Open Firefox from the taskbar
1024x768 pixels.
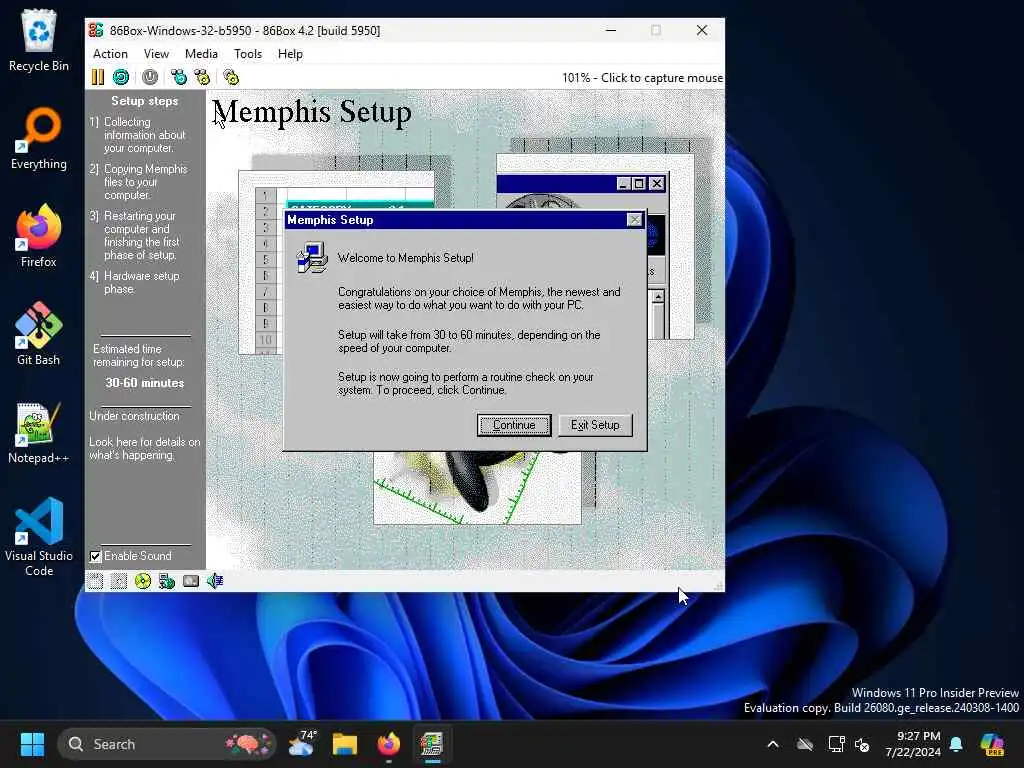click(x=389, y=744)
